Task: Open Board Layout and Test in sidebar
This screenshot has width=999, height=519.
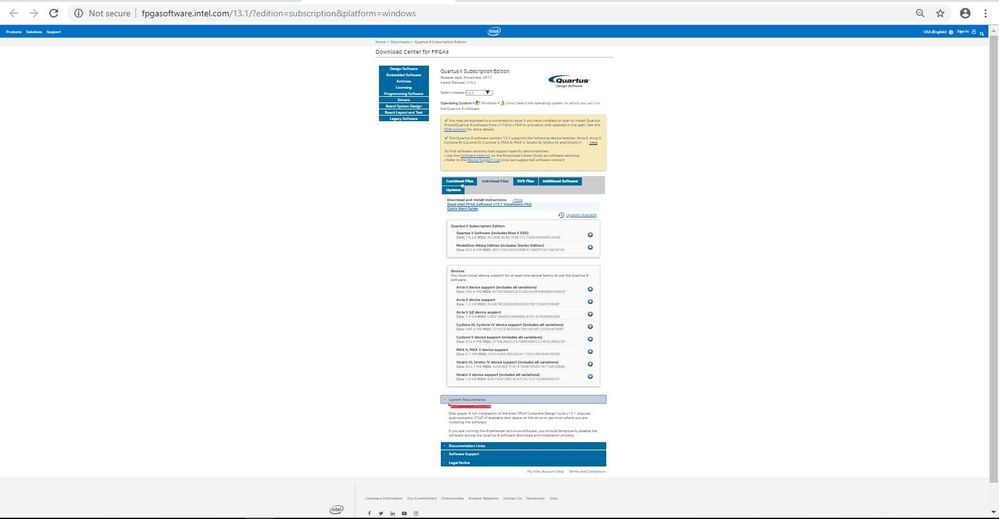Action: point(404,113)
